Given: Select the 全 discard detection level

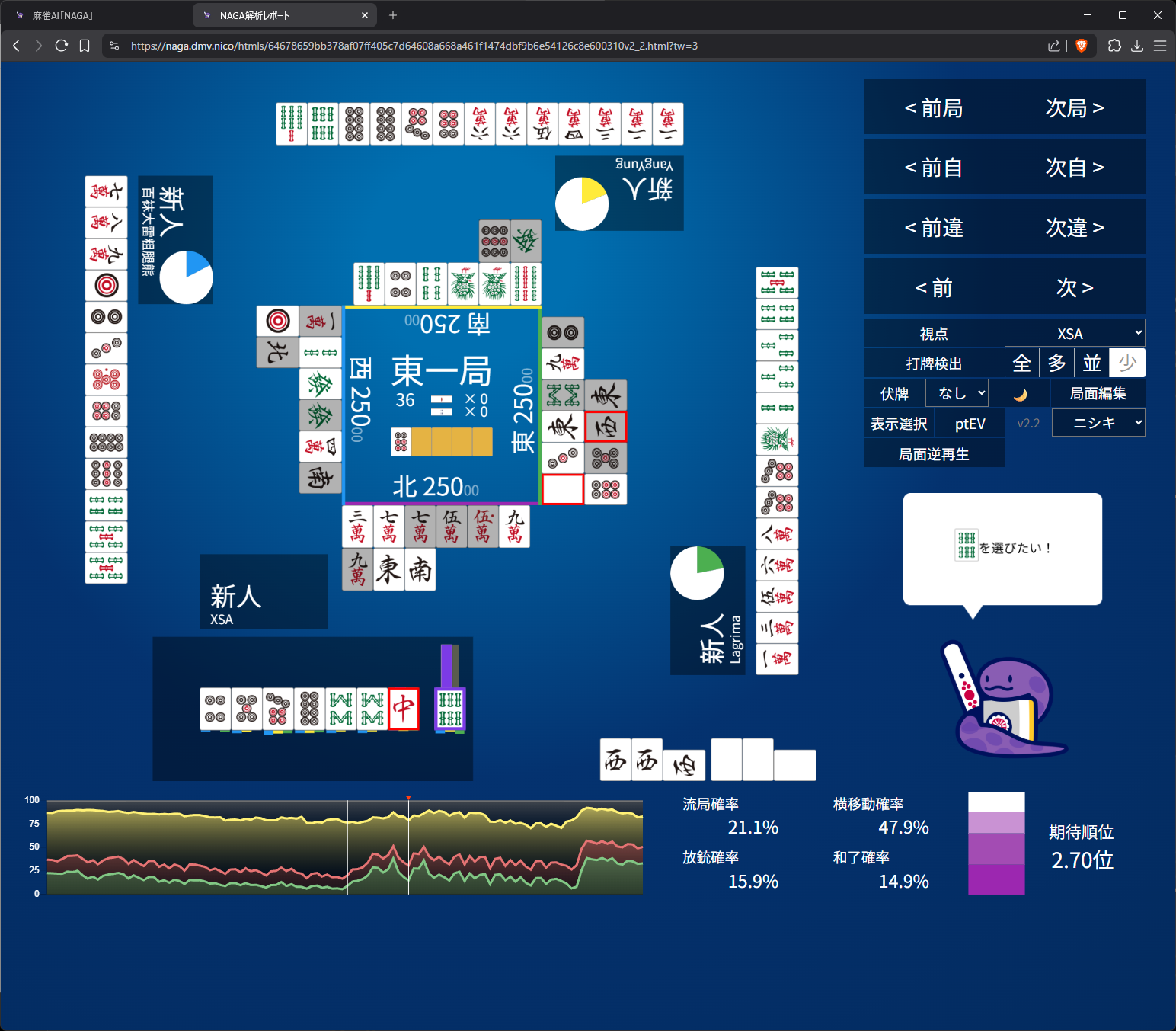Looking at the screenshot, I should [x=1021, y=363].
